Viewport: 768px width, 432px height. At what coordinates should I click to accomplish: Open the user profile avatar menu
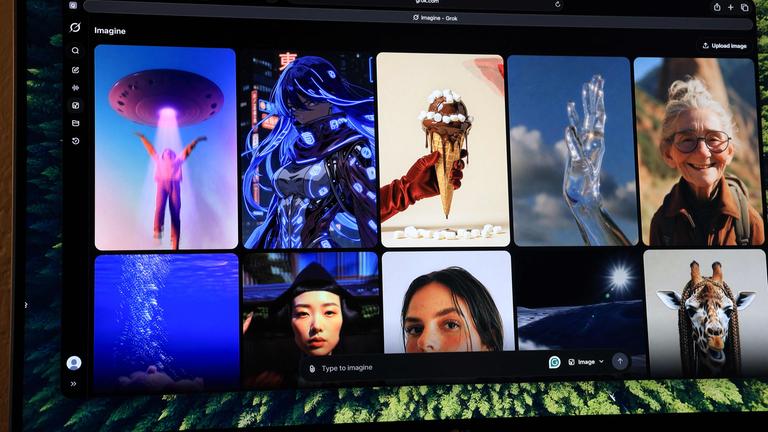coord(74,363)
